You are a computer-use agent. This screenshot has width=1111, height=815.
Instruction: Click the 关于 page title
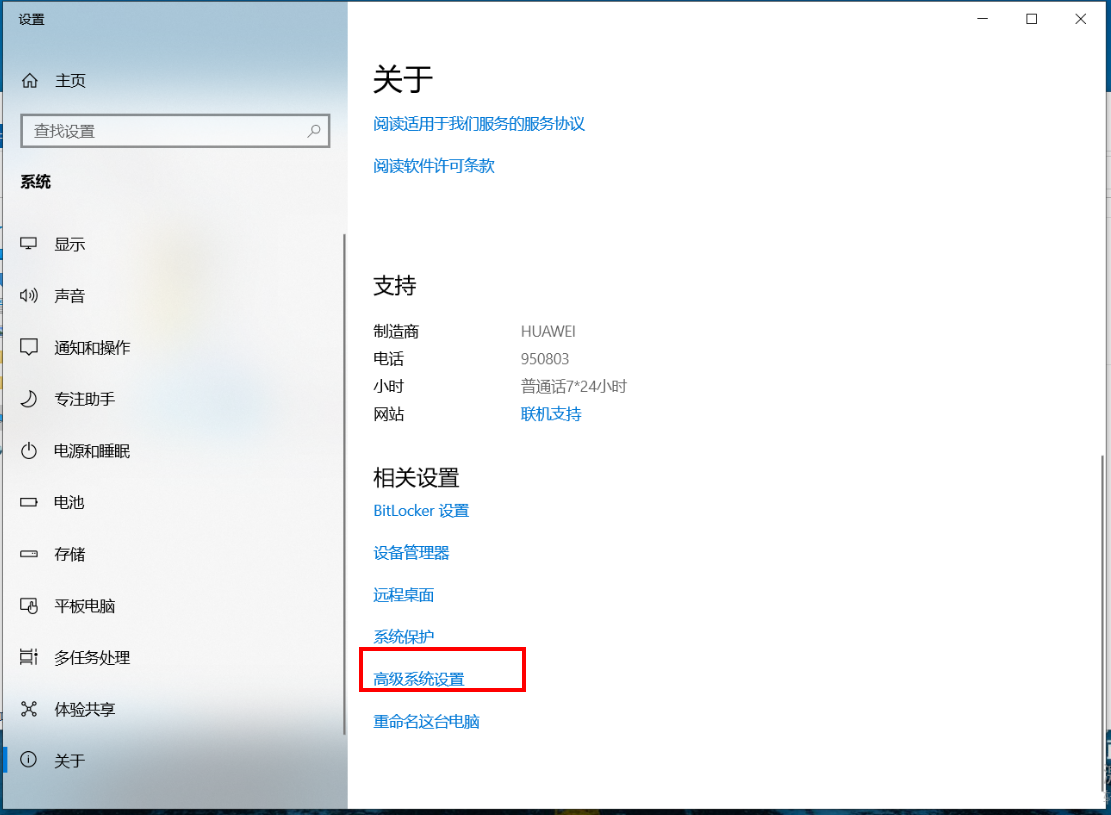(402, 79)
